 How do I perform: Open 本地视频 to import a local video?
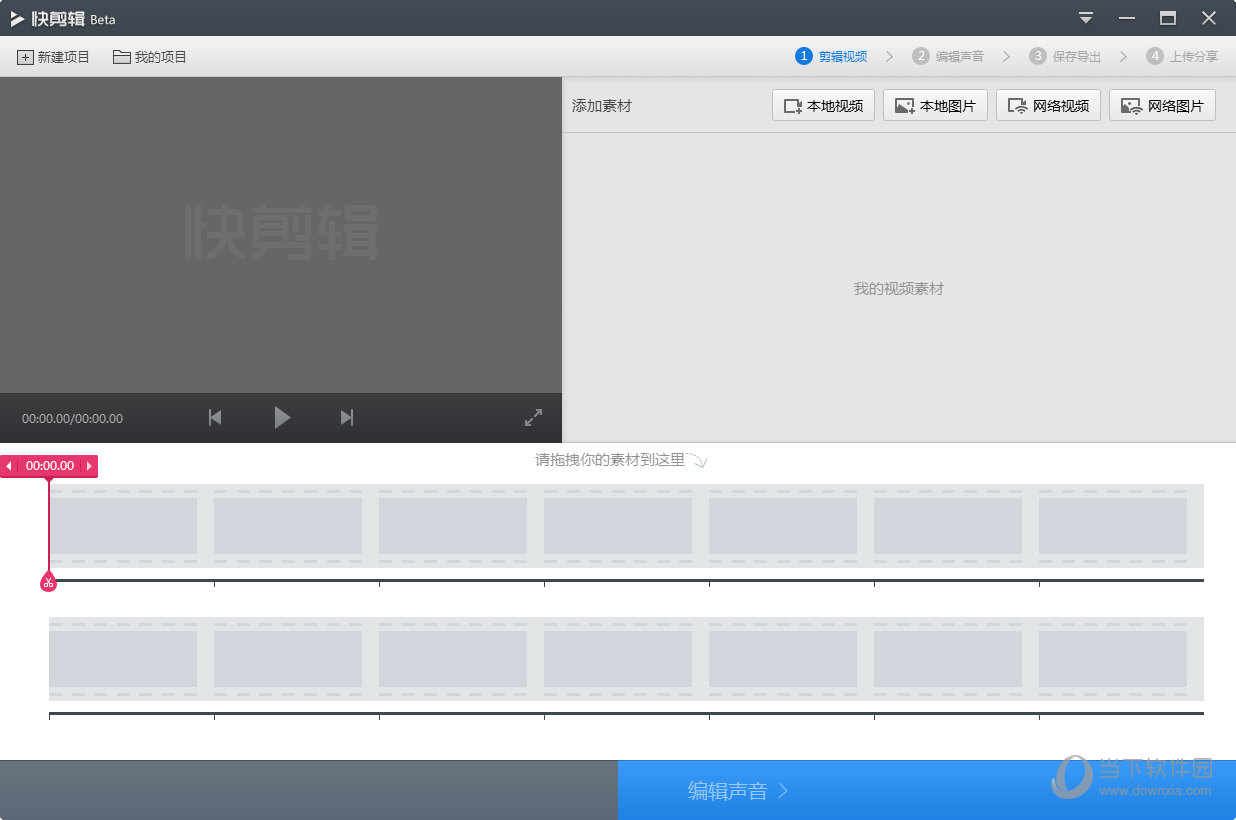823,105
